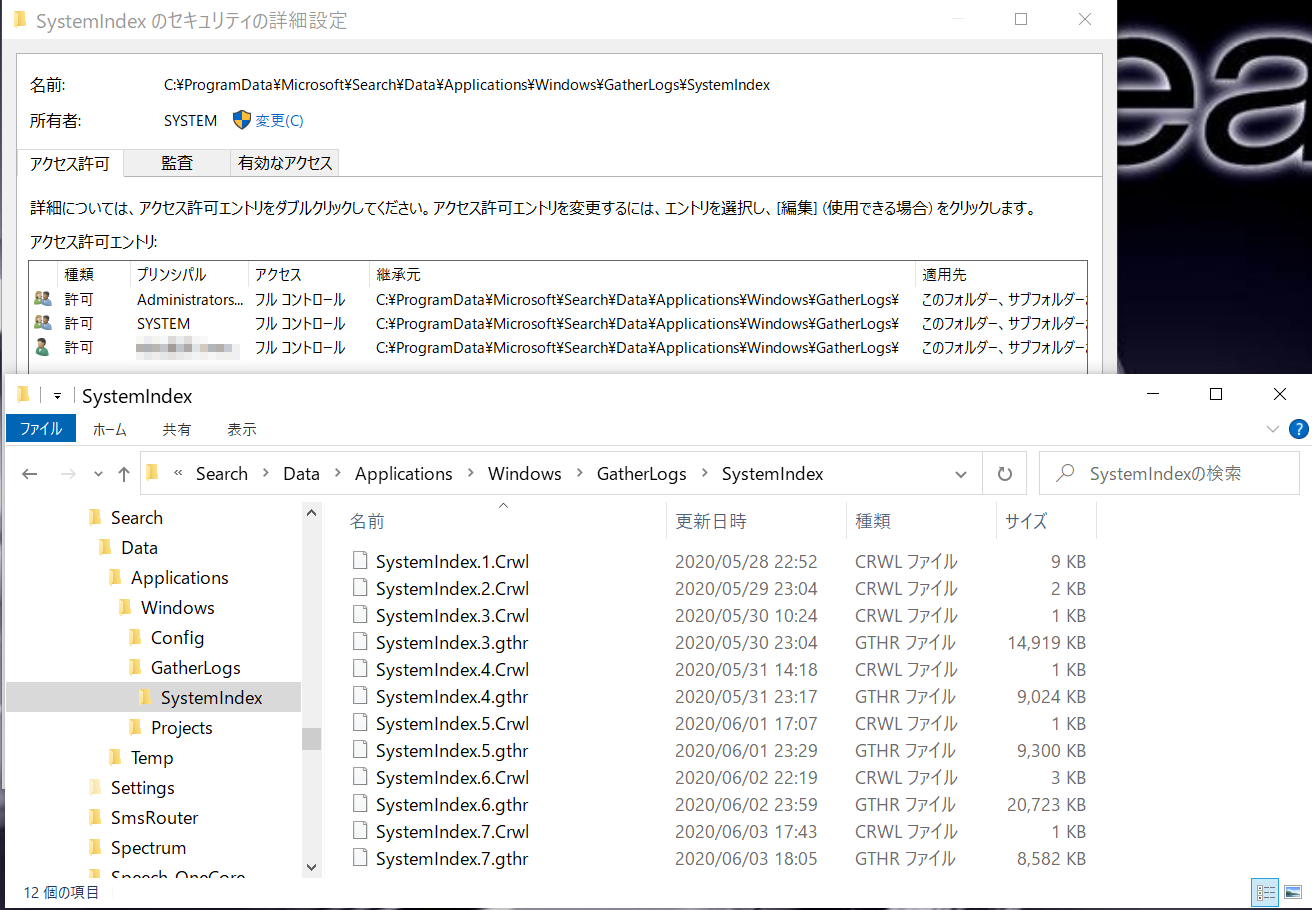
Task: Select the Administrators permission entry
Action: click(558, 299)
